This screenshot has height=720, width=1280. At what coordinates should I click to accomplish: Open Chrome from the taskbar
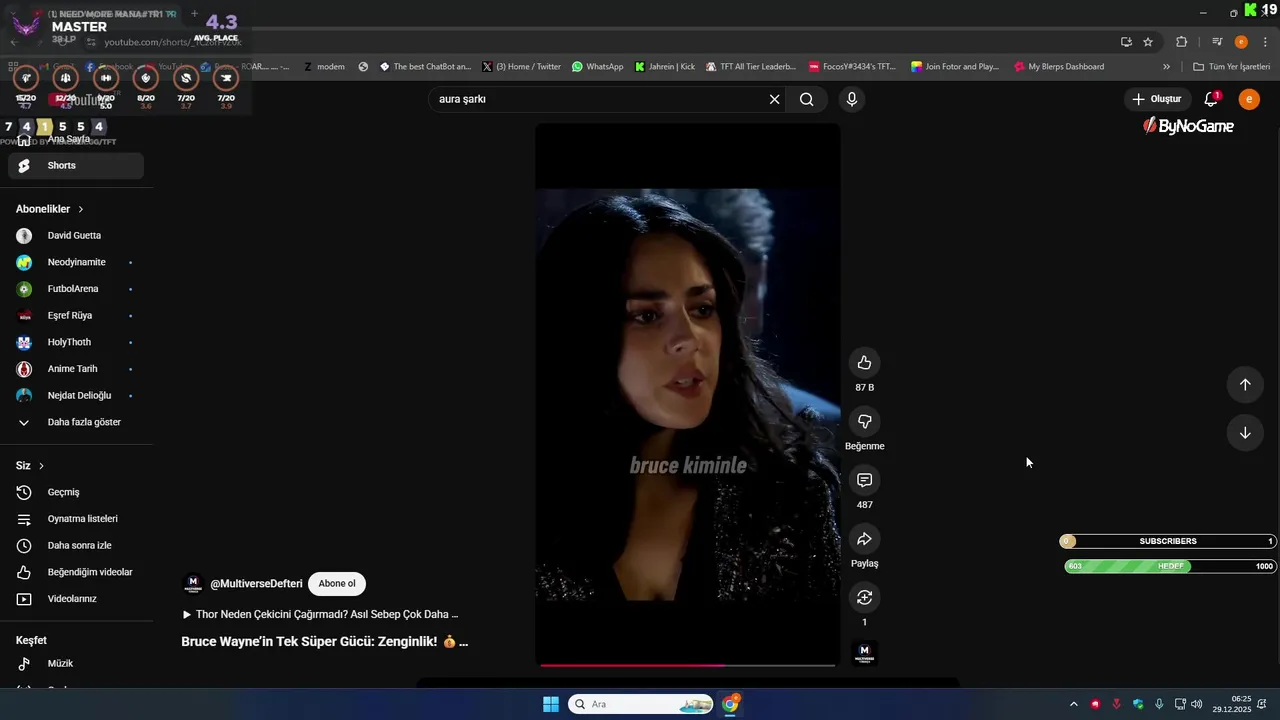click(x=731, y=704)
